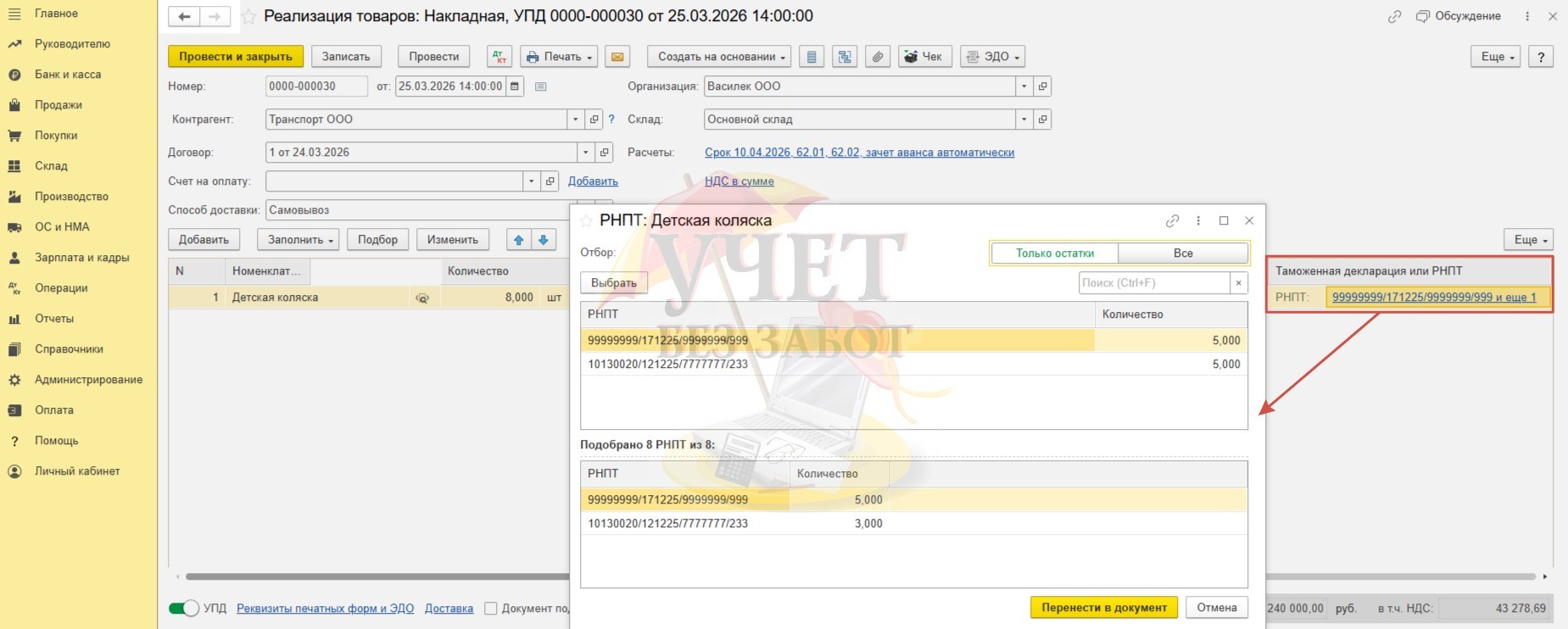Viewport: 1568px width, 629px height.
Task: Expand the Контрагент dropdown arrow
Action: (x=576, y=120)
